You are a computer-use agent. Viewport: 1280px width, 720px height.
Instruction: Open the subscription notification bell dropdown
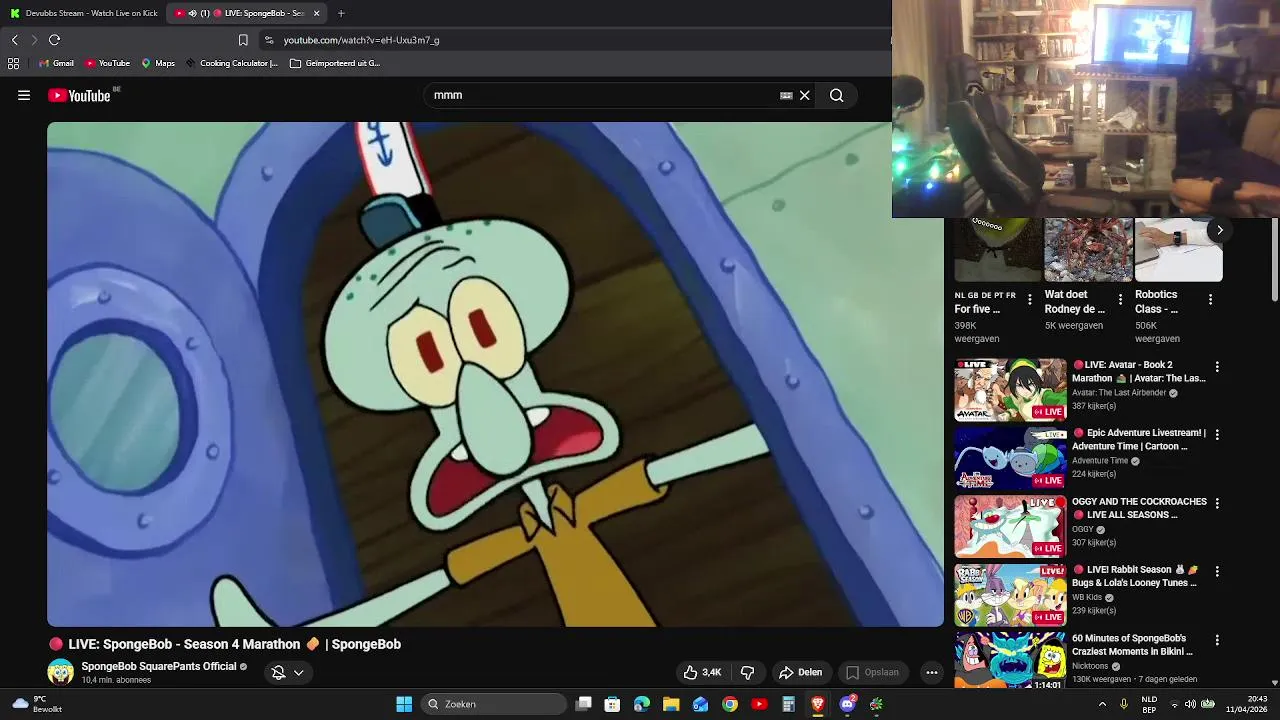click(287, 673)
